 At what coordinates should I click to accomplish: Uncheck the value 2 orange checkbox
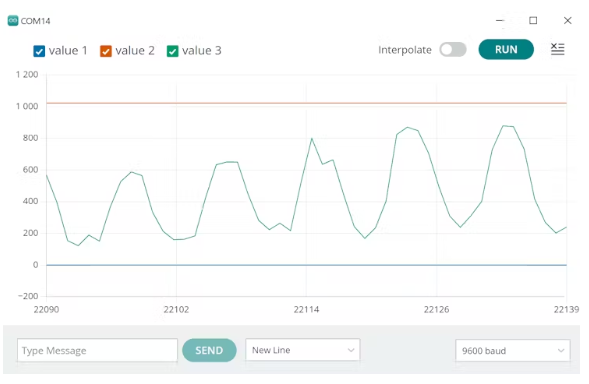pos(106,51)
